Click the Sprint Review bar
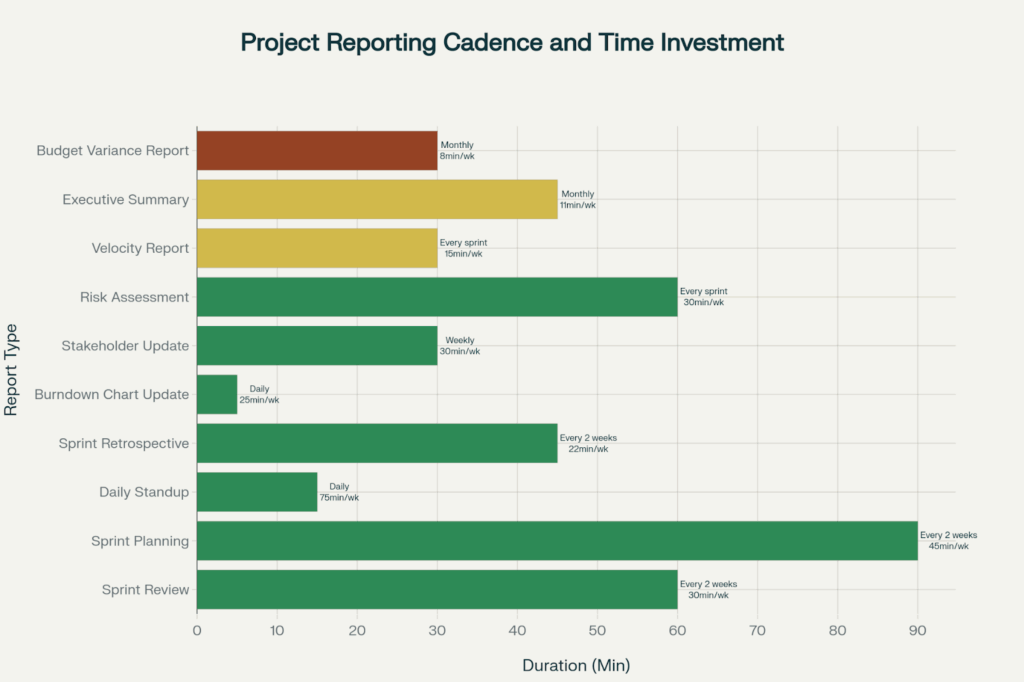1024x682 pixels. pyautogui.click(x=436, y=590)
